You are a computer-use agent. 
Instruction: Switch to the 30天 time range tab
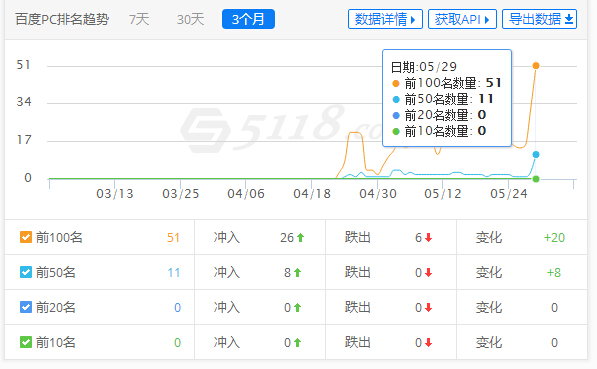190,19
